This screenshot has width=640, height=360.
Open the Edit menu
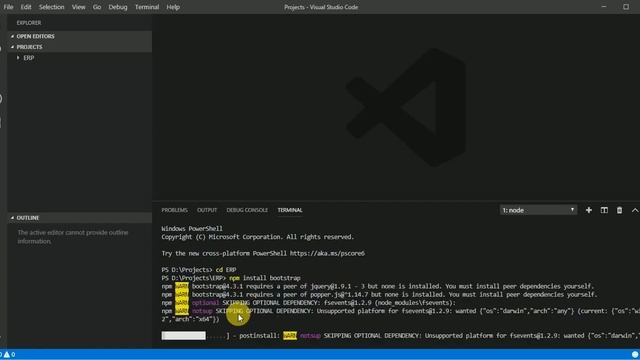click(x=26, y=7)
